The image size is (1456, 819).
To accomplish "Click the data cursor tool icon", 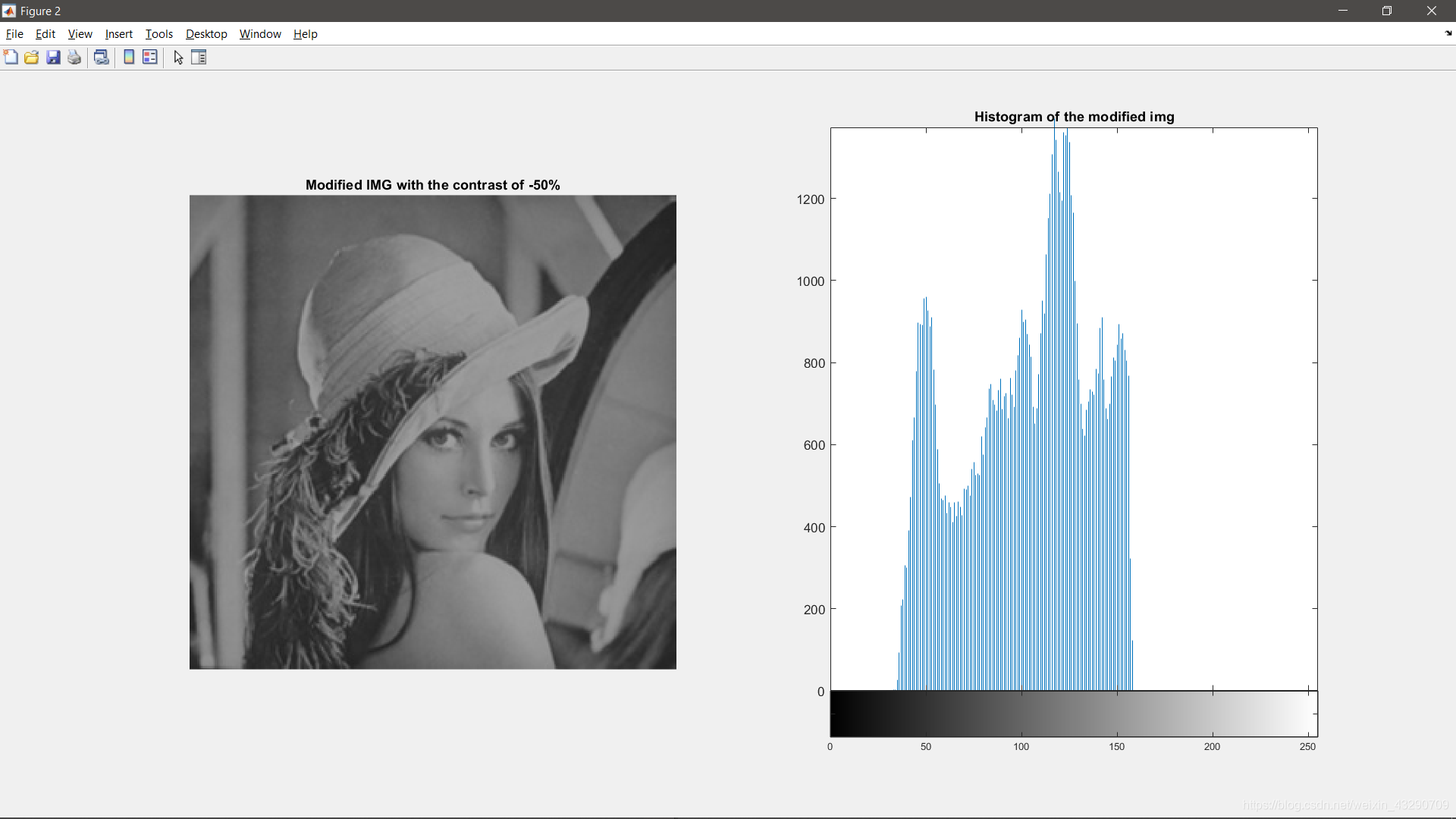I will (x=177, y=57).
